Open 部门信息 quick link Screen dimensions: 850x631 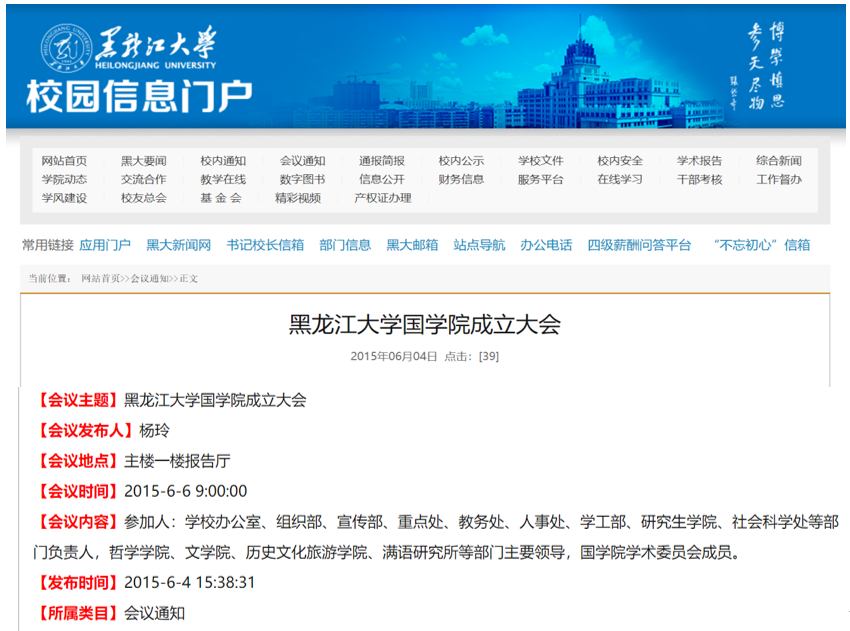coord(345,245)
